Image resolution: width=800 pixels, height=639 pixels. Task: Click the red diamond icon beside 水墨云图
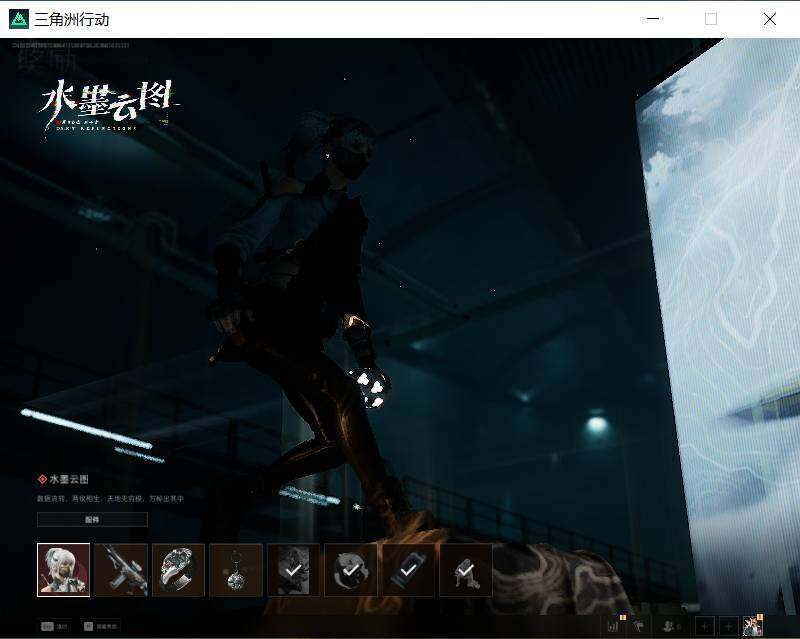42,479
